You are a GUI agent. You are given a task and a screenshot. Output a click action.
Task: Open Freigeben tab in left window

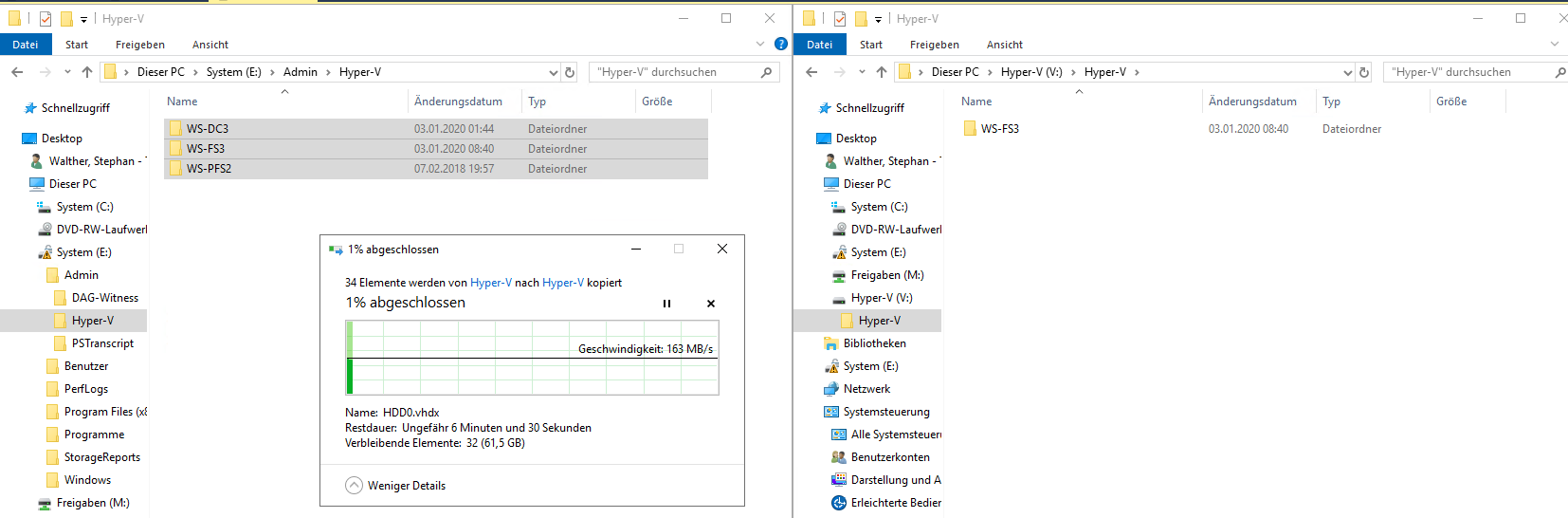pos(140,45)
